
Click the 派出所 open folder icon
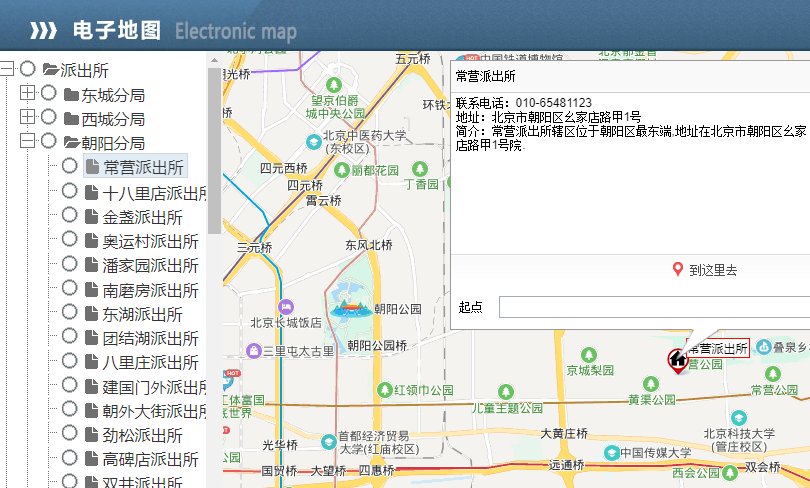coord(51,69)
